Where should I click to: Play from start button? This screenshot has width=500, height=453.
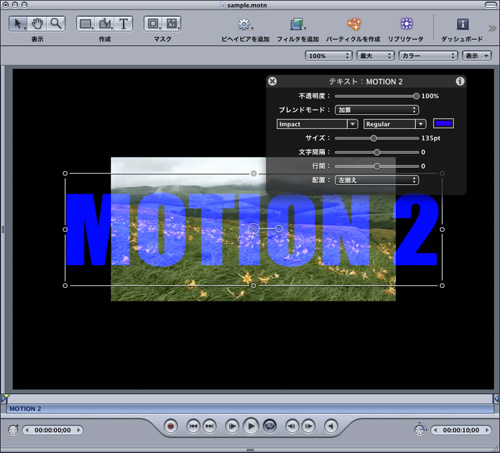(232, 426)
